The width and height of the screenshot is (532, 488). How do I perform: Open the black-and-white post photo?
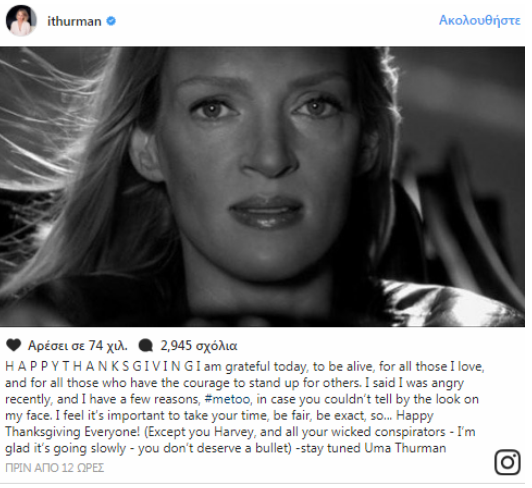[x=262, y=187]
